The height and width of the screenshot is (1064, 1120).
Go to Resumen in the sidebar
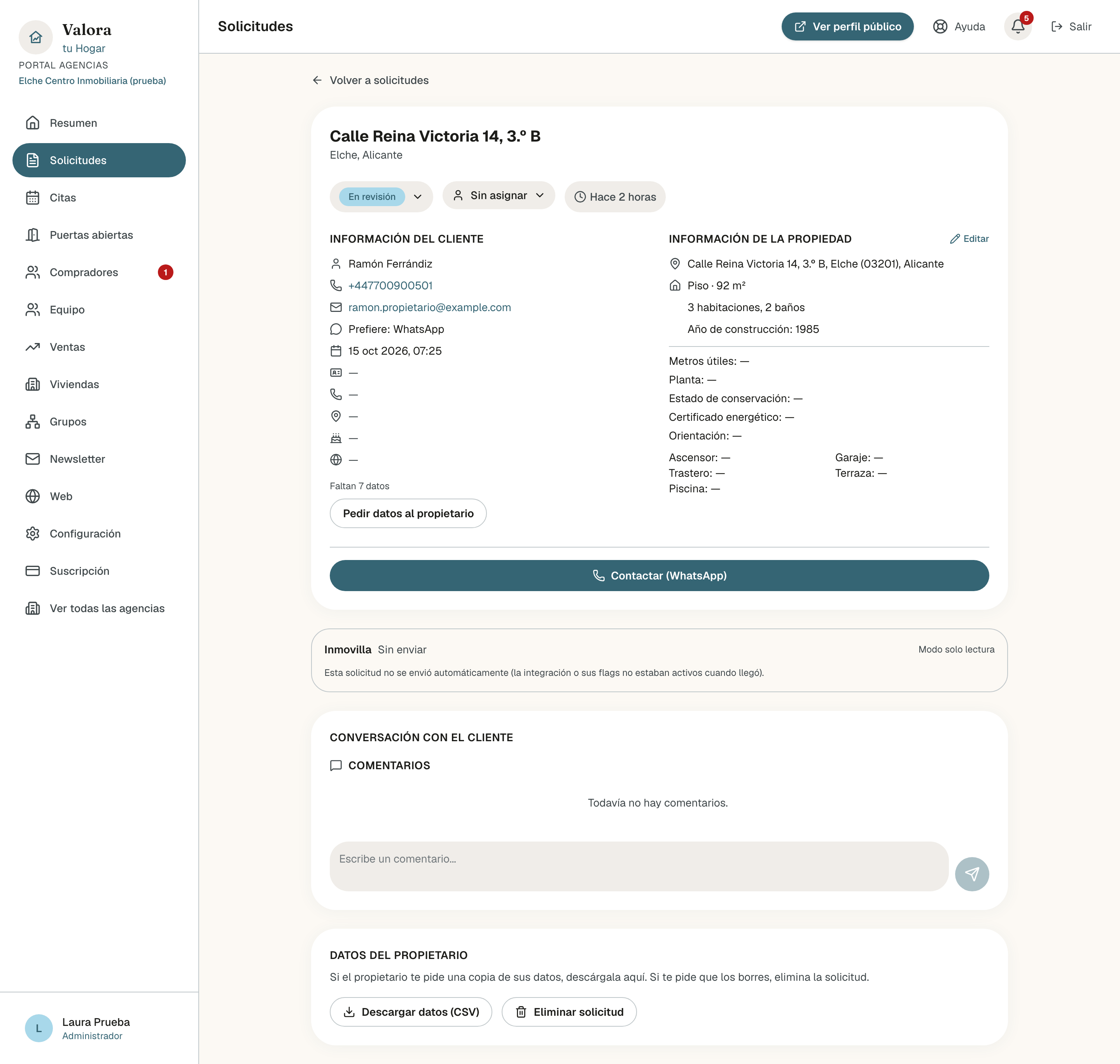click(99, 123)
